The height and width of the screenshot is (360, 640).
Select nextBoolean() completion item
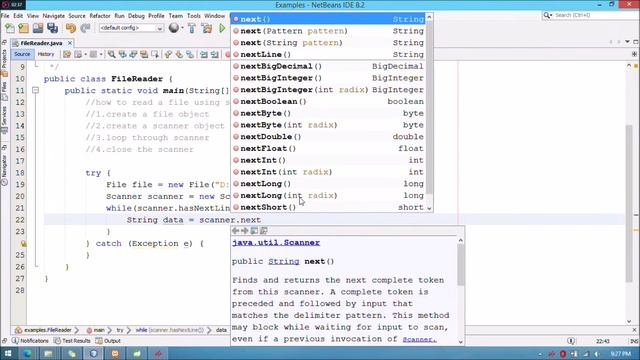point(329,101)
